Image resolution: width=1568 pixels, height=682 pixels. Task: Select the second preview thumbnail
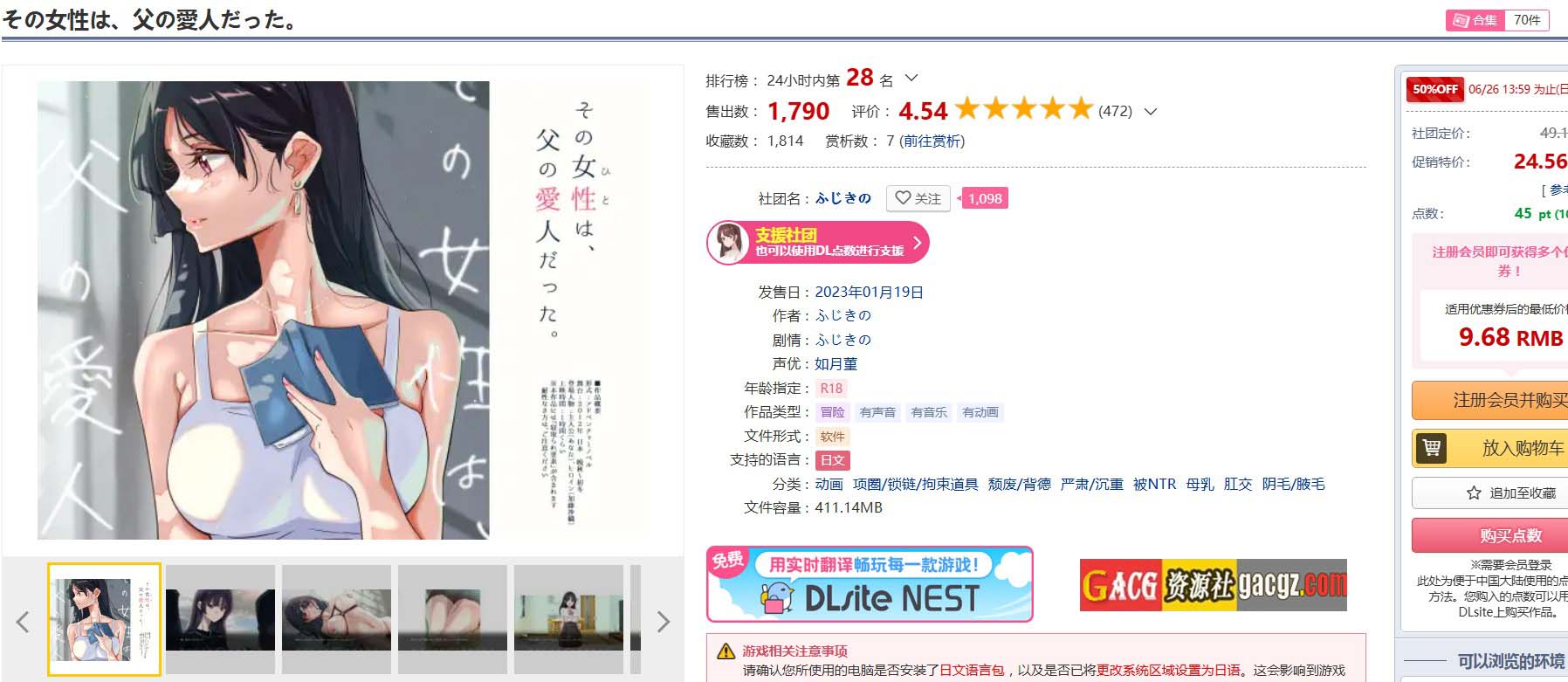[x=220, y=619]
